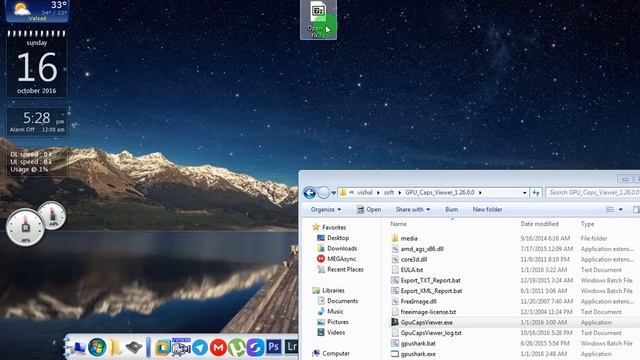Select the core3d.dll file
640x360 pixels.
coord(413,259)
